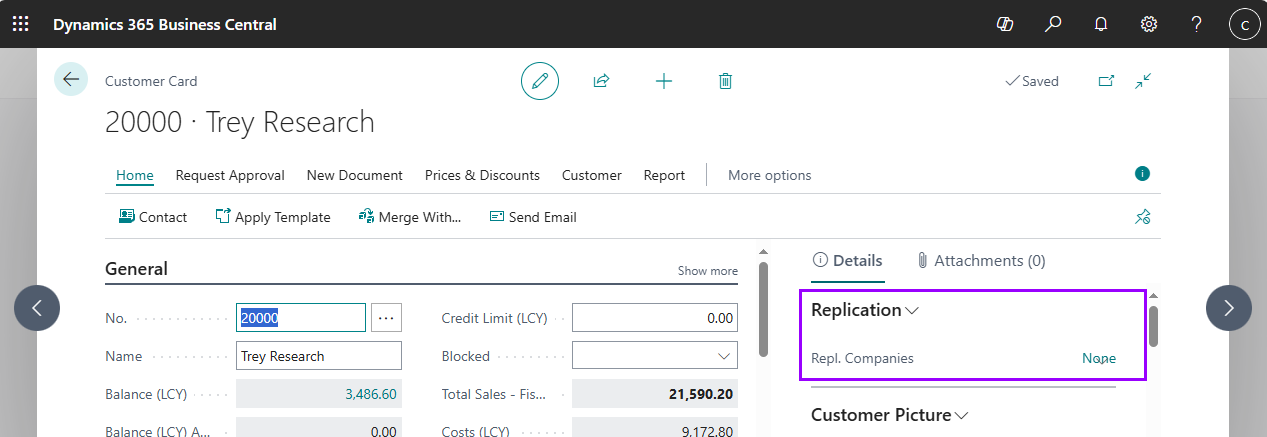Open the notifications bell

[x=1101, y=24]
